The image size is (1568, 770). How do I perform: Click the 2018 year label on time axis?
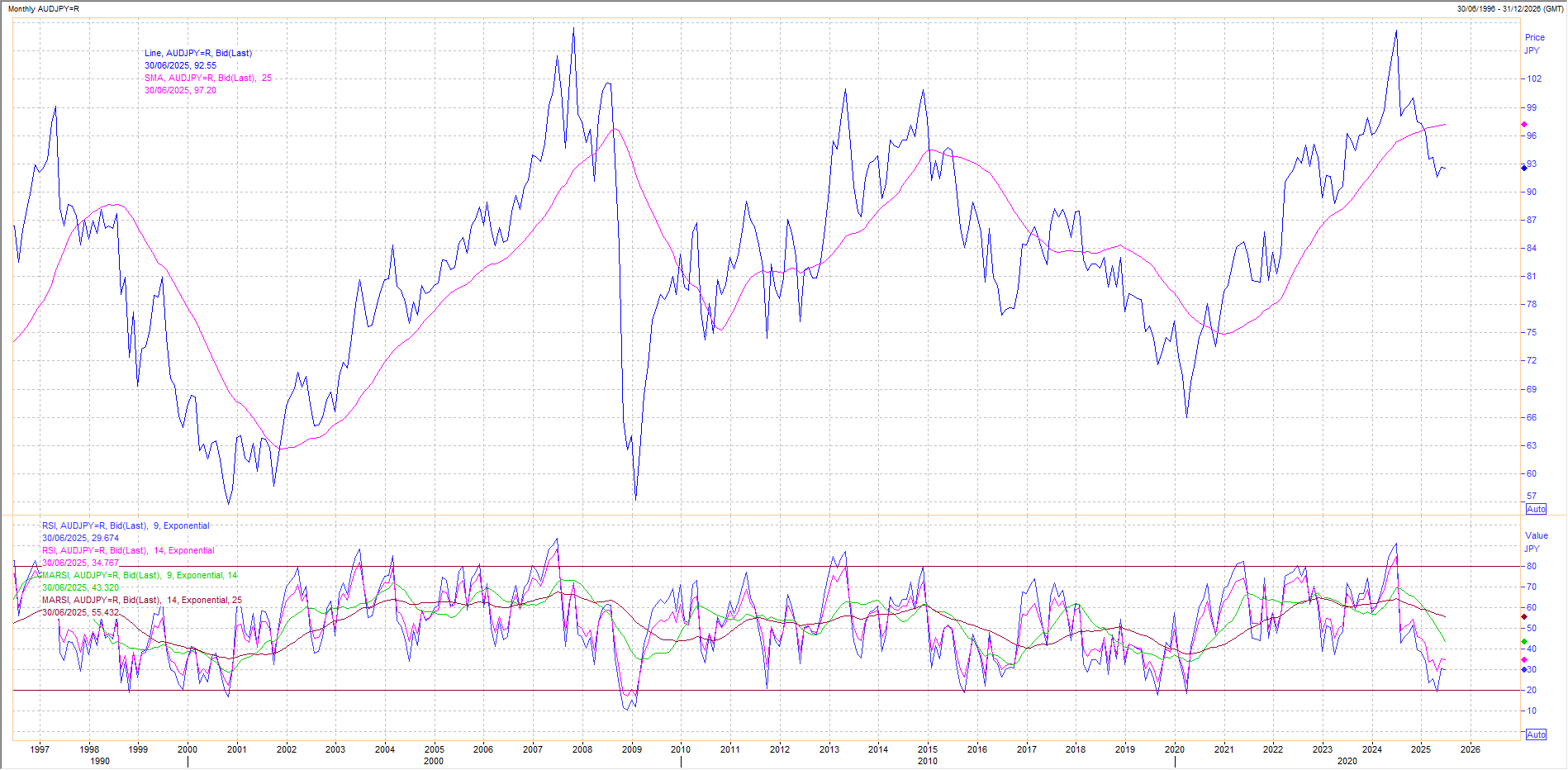1076,749
